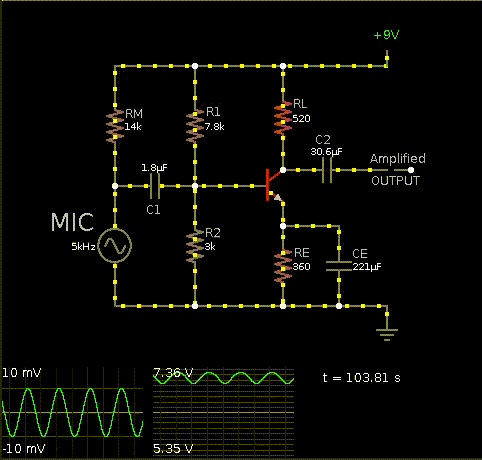
Task: Click the MIC 5kHz AC source
Action: (115, 245)
